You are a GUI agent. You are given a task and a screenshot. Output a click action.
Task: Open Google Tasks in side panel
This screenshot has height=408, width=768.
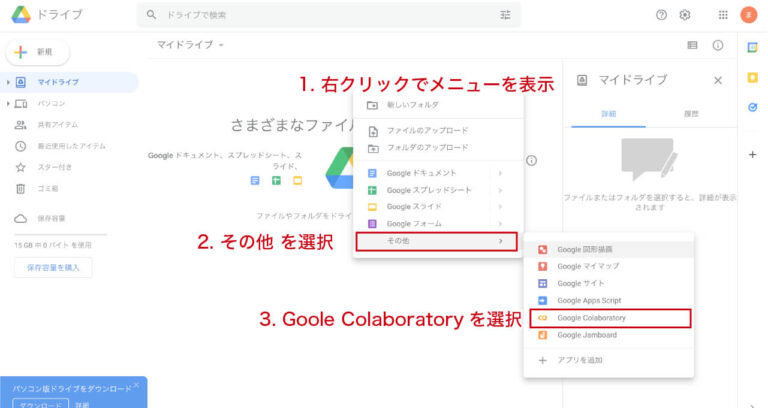752,107
